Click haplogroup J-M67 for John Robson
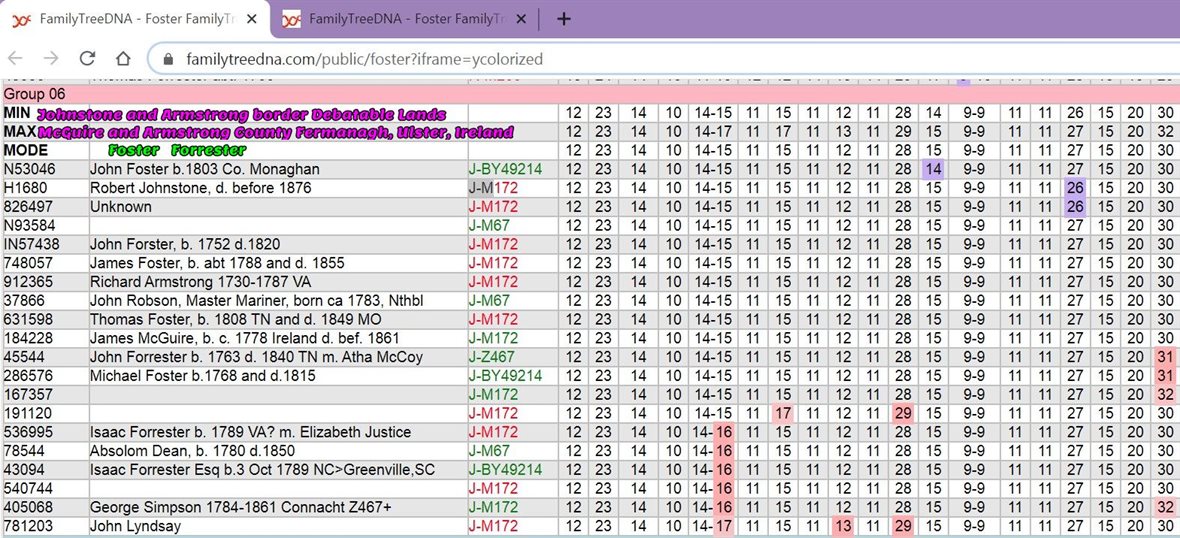This screenshot has width=1180, height=538. pyautogui.click(x=488, y=301)
